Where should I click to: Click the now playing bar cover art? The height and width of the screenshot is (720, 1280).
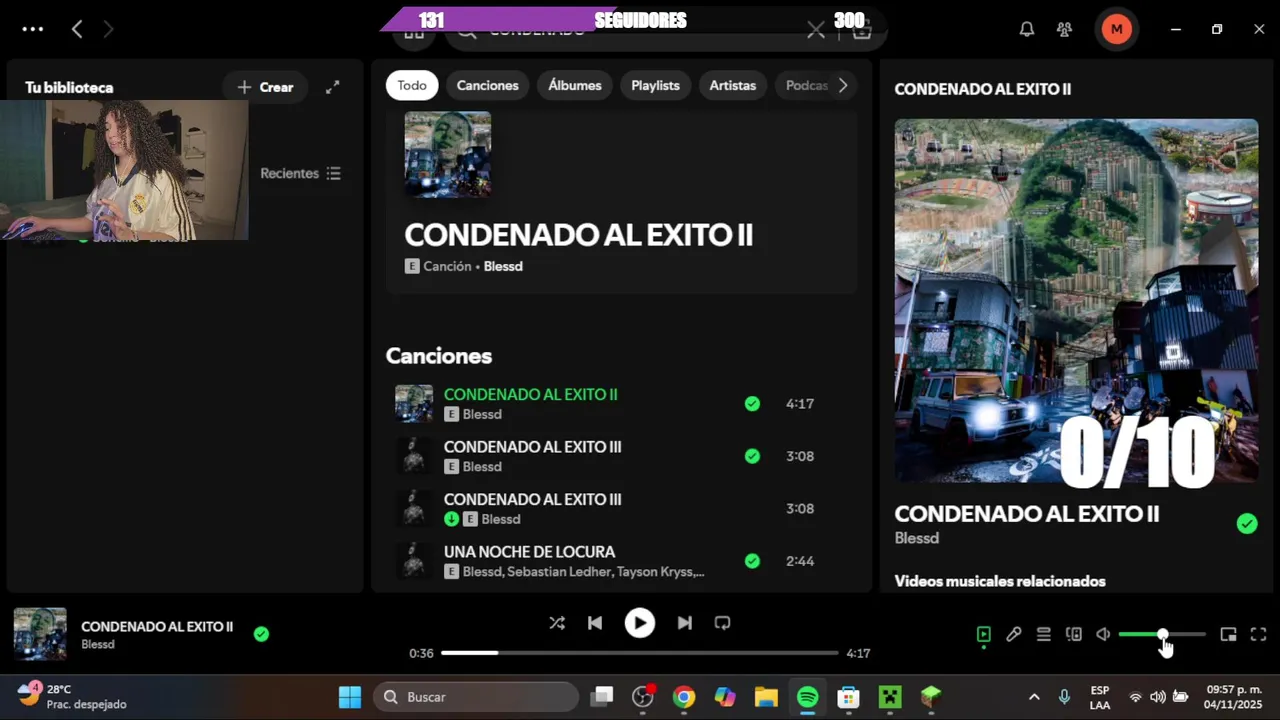click(x=40, y=634)
